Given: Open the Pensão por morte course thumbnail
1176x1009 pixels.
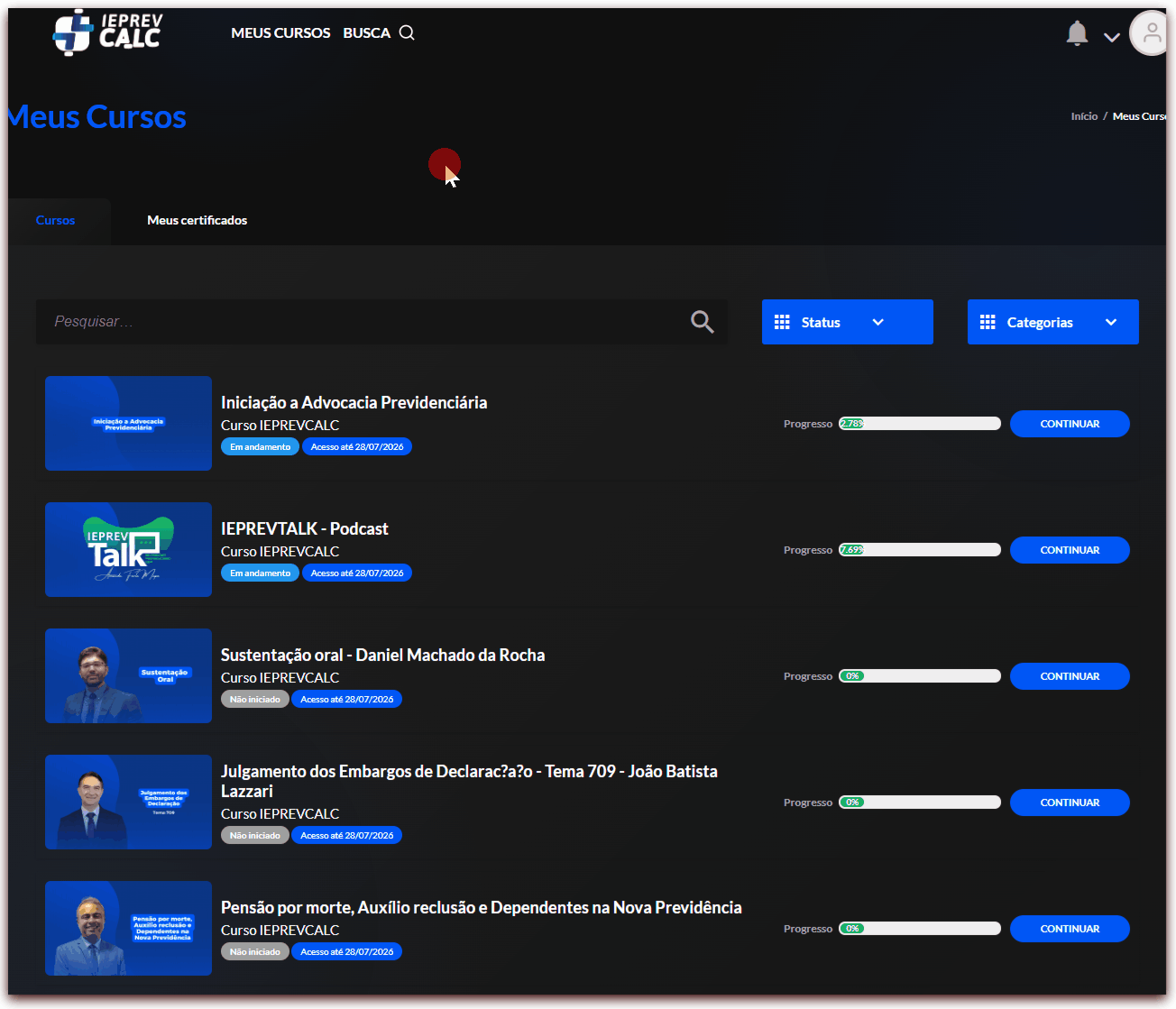Looking at the screenshot, I should pyautogui.click(x=128, y=928).
